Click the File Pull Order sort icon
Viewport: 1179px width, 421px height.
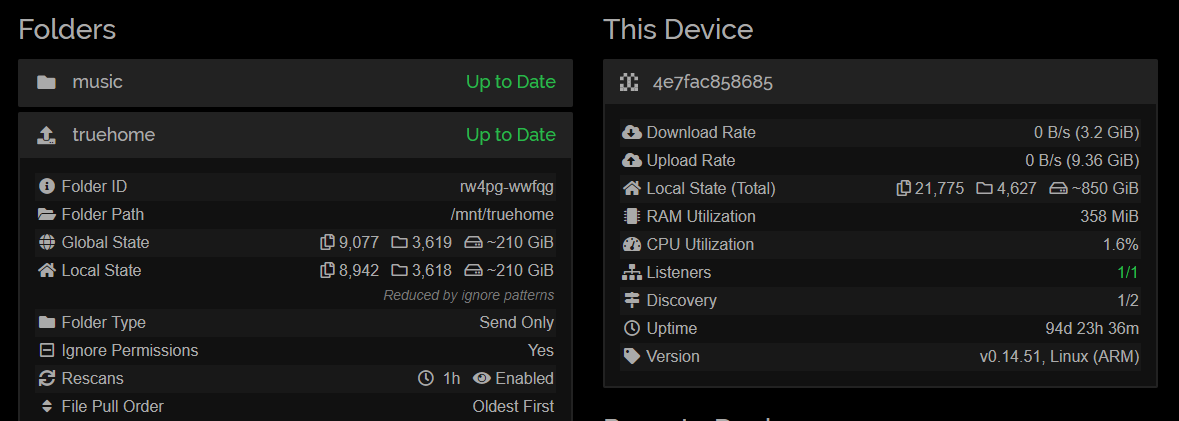click(x=47, y=407)
